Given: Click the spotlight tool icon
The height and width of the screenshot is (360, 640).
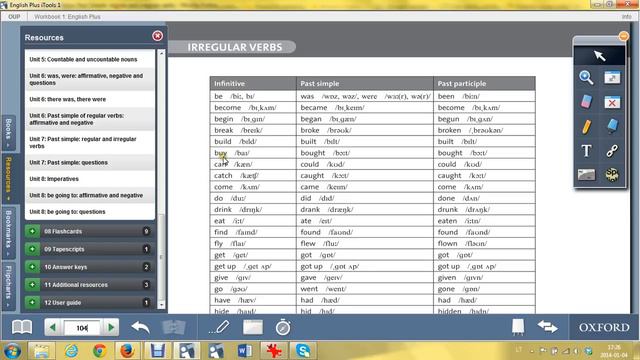Looking at the screenshot, I should 612,175.
